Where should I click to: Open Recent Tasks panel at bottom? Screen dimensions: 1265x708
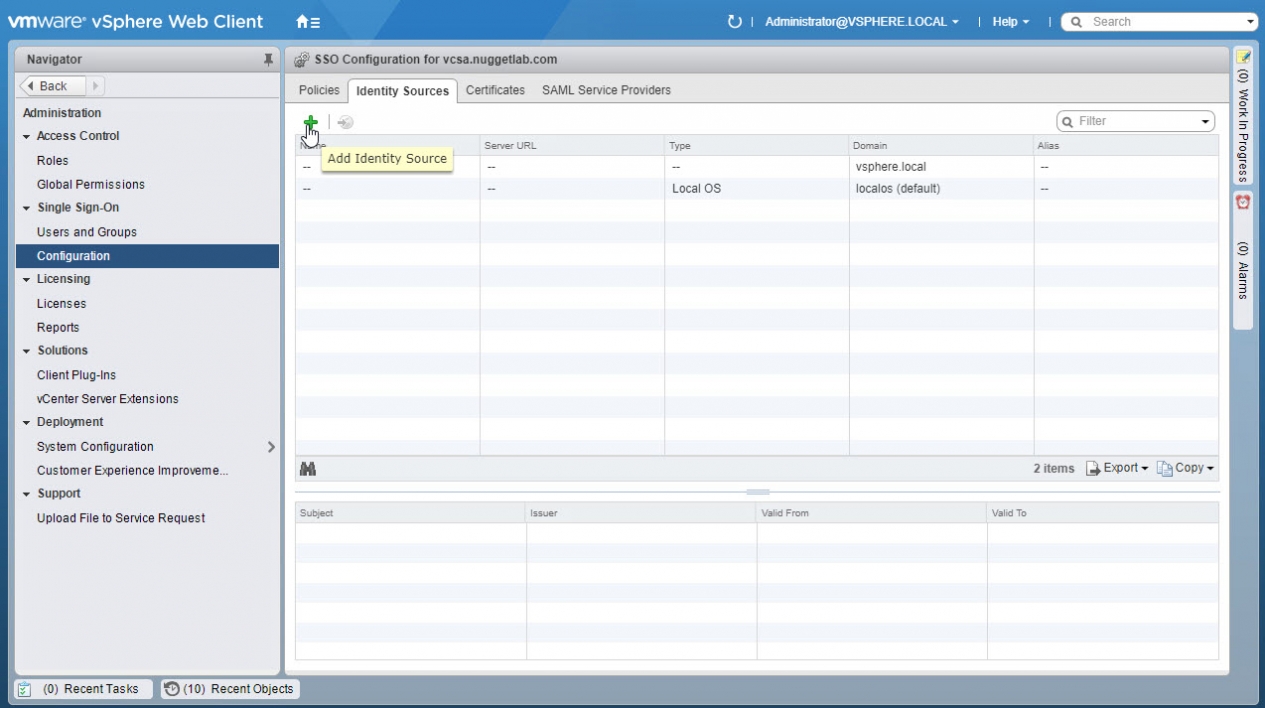(84, 689)
